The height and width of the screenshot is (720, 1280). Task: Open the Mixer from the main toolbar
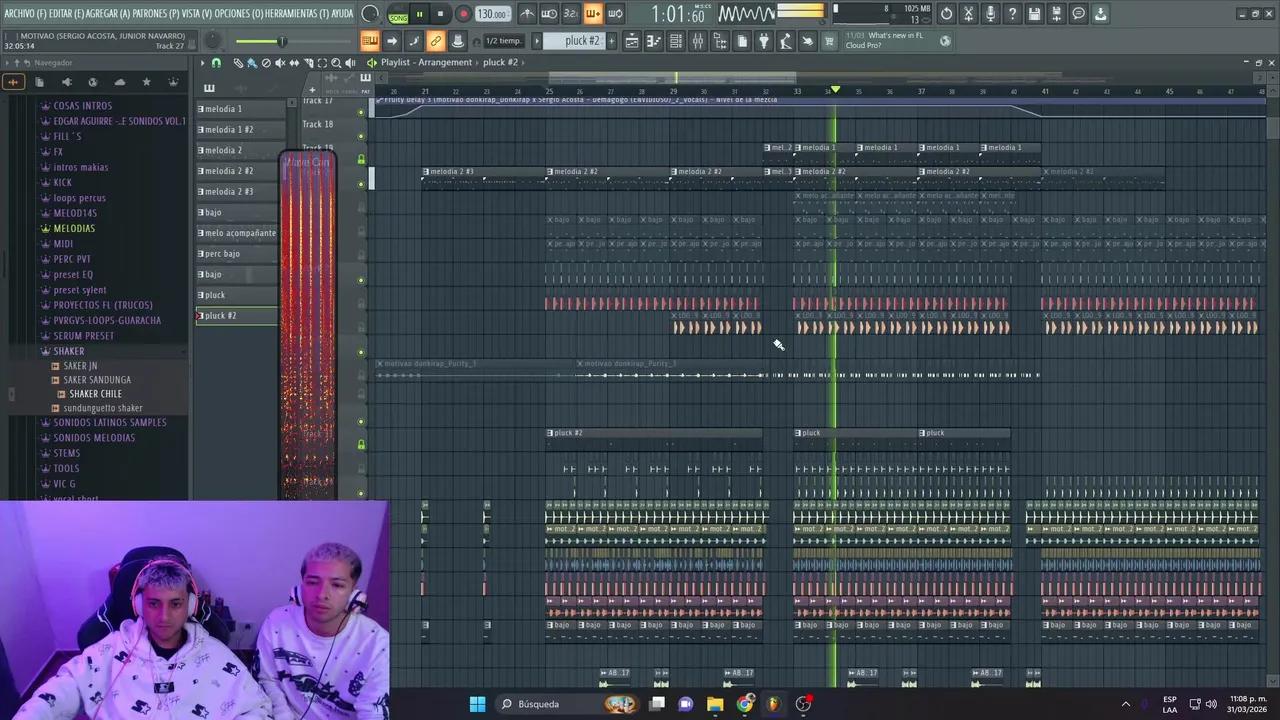point(699,41)
